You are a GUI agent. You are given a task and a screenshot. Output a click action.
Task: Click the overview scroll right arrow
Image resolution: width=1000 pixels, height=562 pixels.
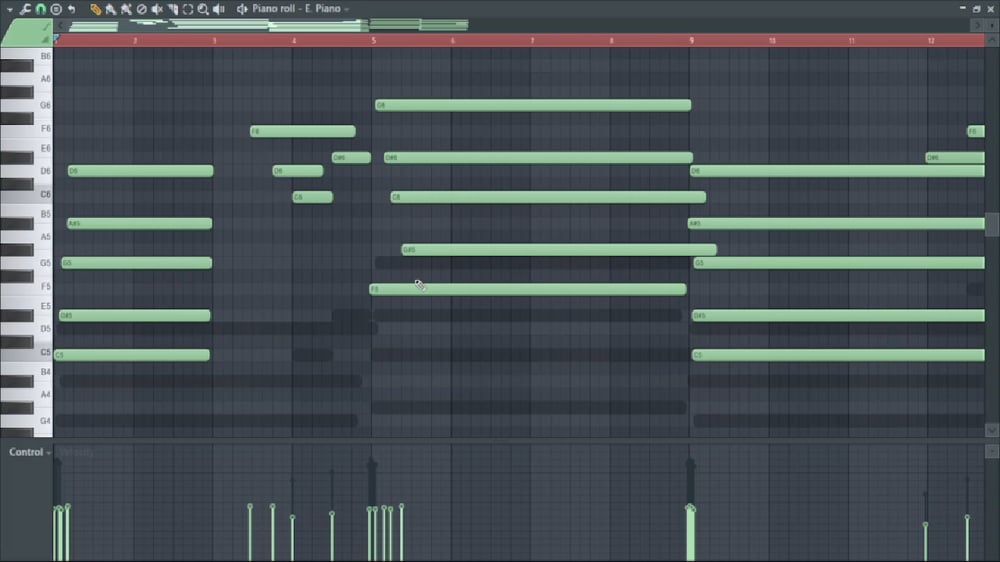tap(977, 26)
